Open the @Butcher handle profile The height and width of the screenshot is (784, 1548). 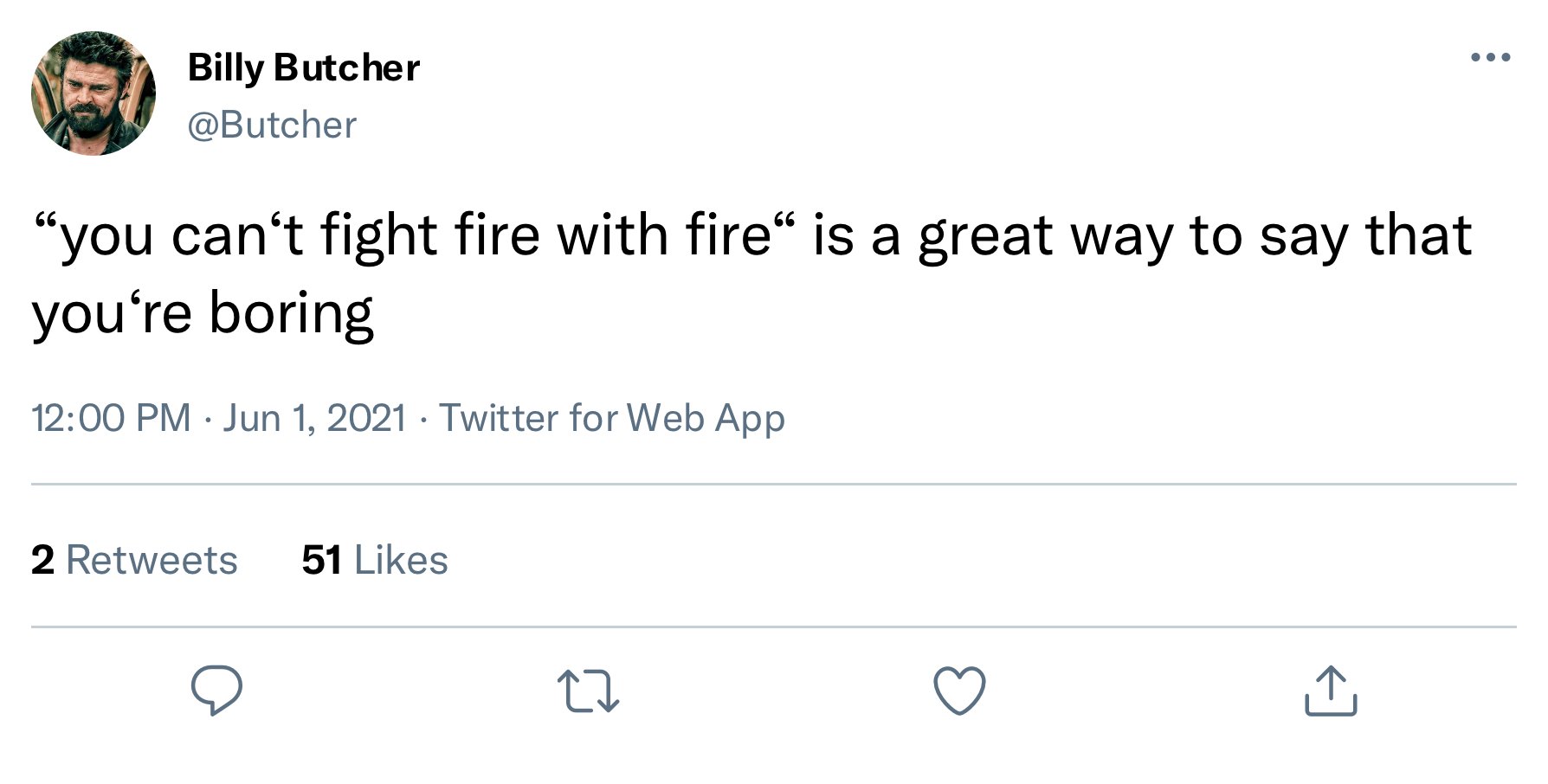[272, 125]
